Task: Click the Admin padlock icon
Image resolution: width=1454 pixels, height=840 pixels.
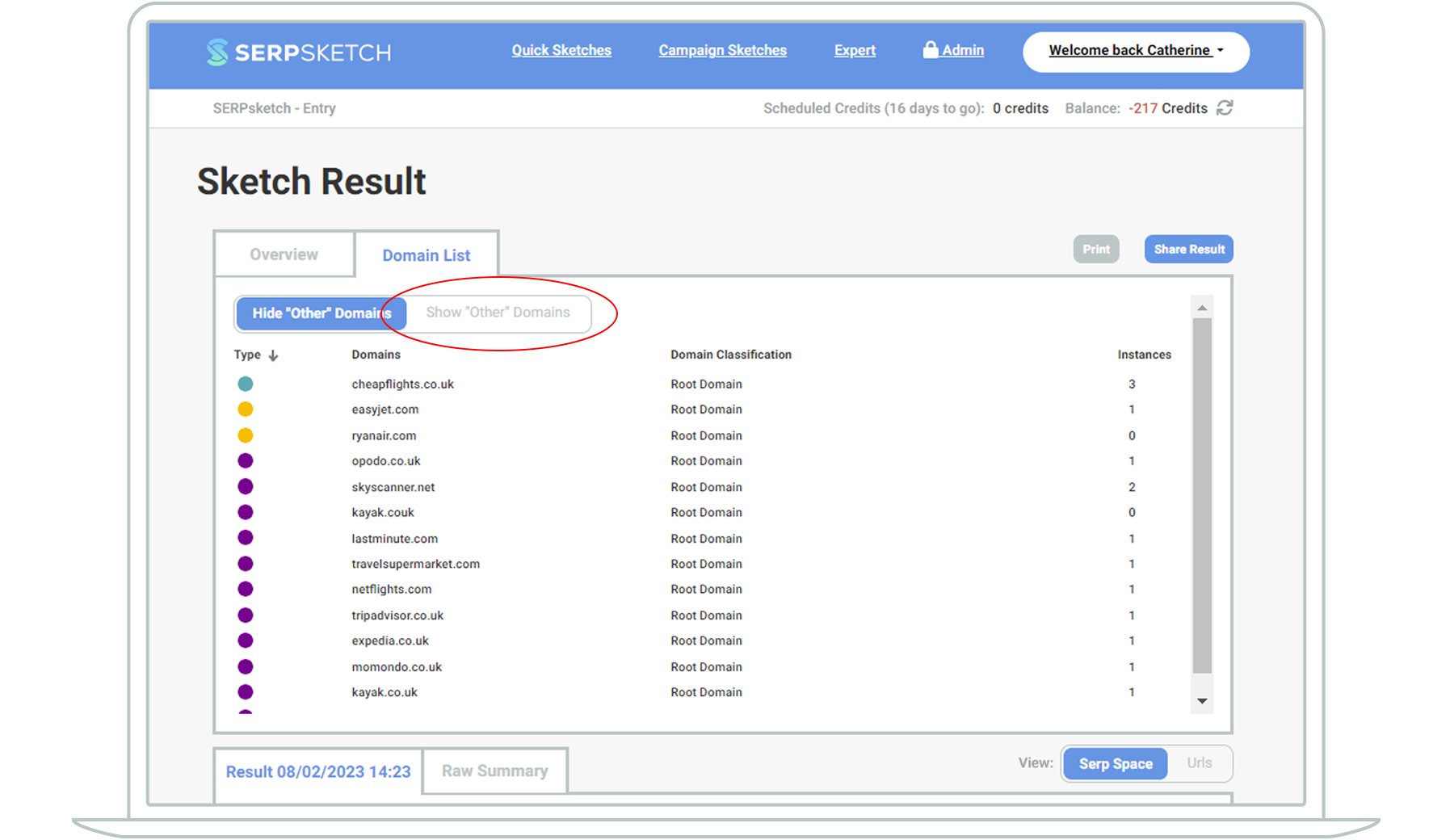Action: click(x=931, y=50)
